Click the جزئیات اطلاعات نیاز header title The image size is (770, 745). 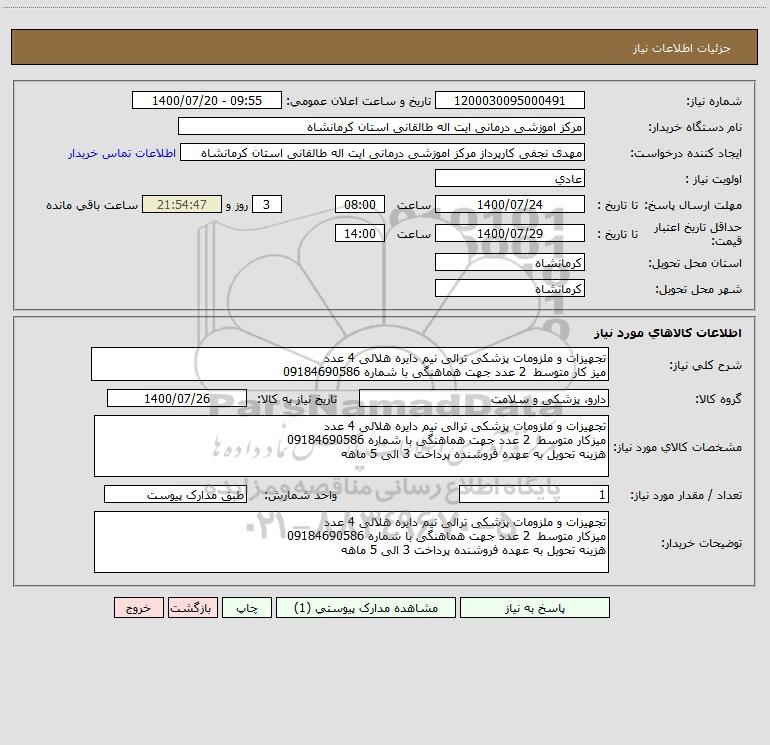[682, 48]
